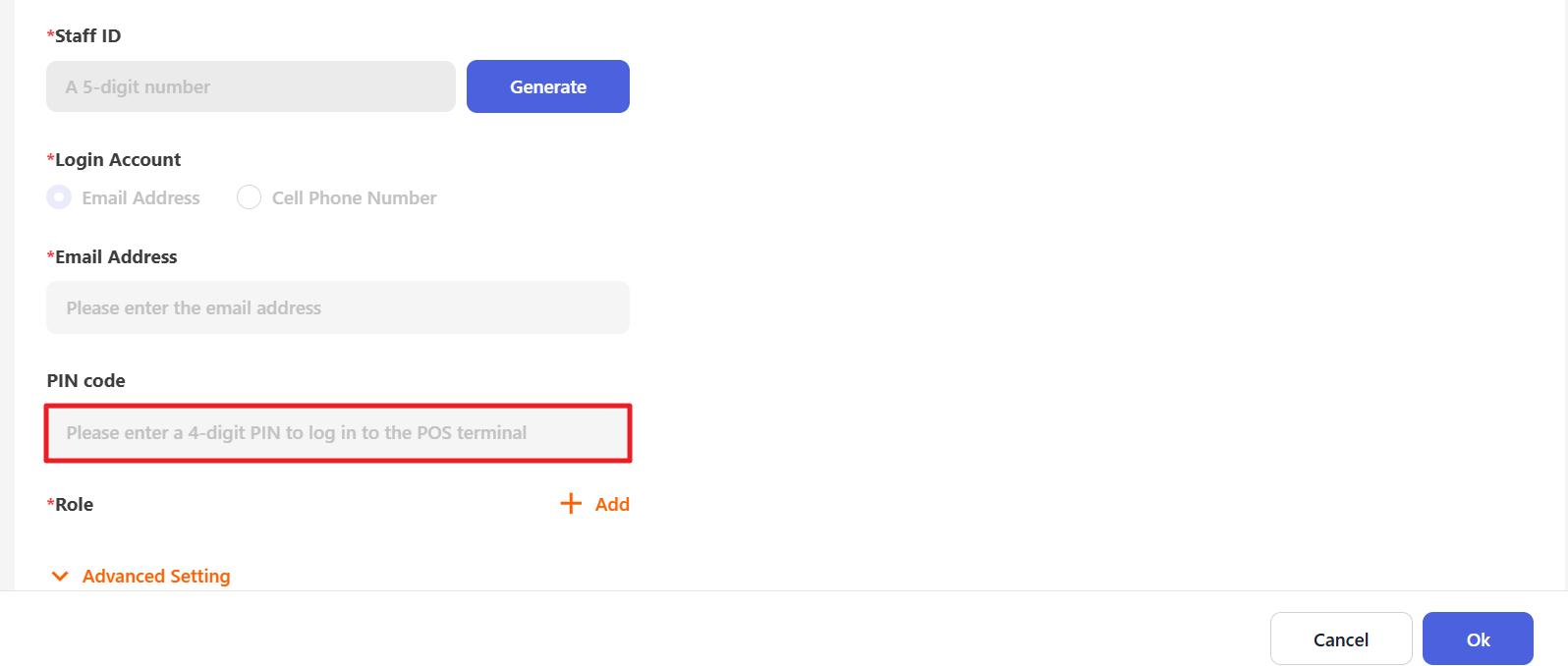The width and height of the screenshot is (1568, 666).
Task: Click the Staff ID field label
Action: [x=87, y=36]
